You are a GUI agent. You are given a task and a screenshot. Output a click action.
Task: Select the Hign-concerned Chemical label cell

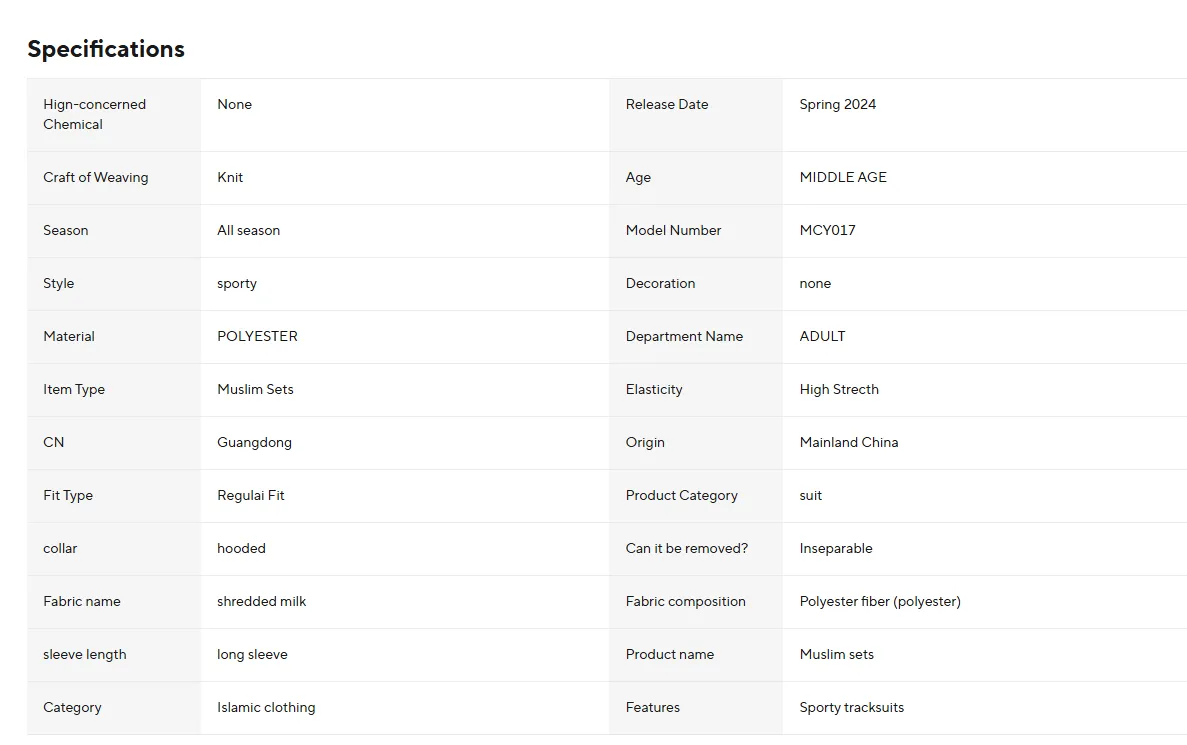click(x=114, y=114)
